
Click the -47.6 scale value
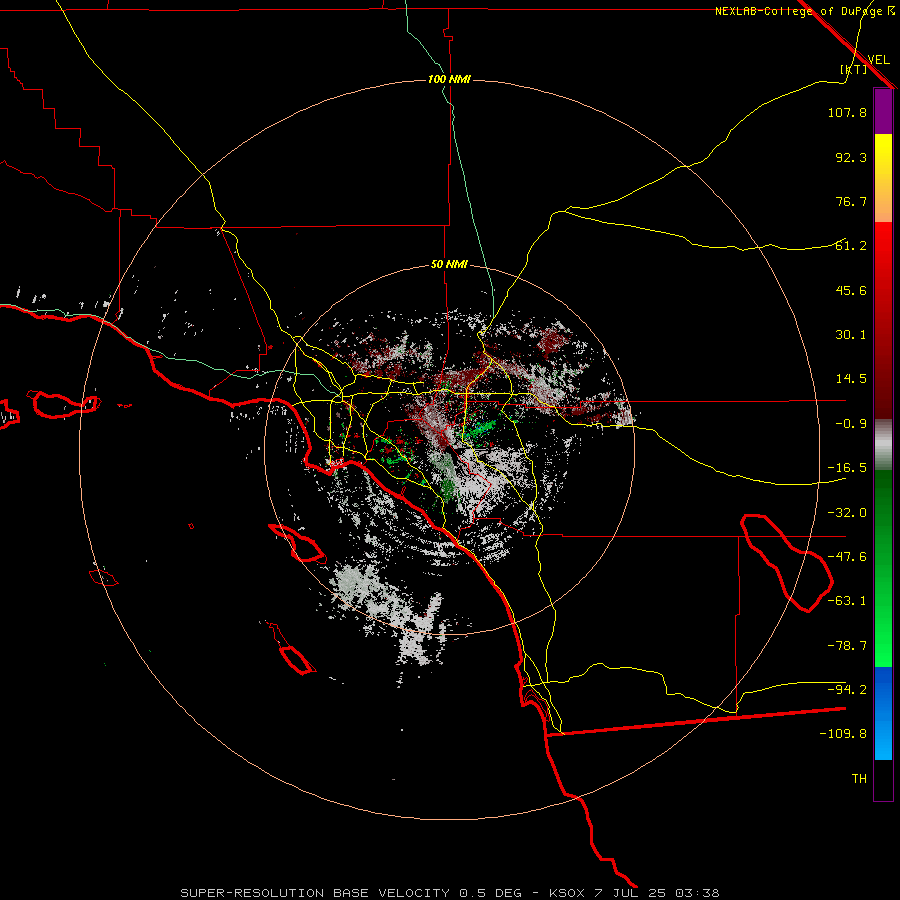[x=847, y=557]
